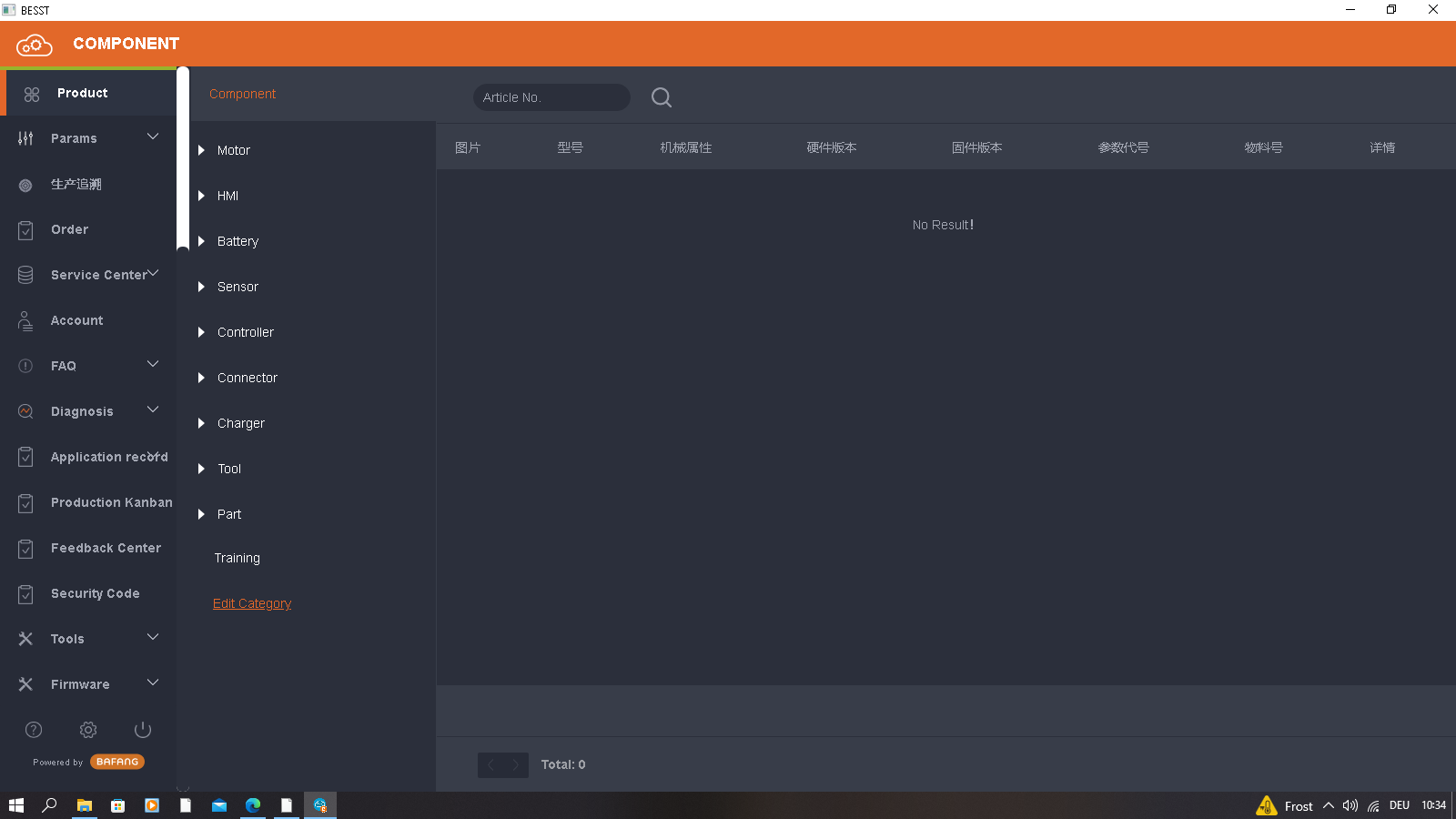Click the FAQ exclamation icon

click(x=25, y=366)
